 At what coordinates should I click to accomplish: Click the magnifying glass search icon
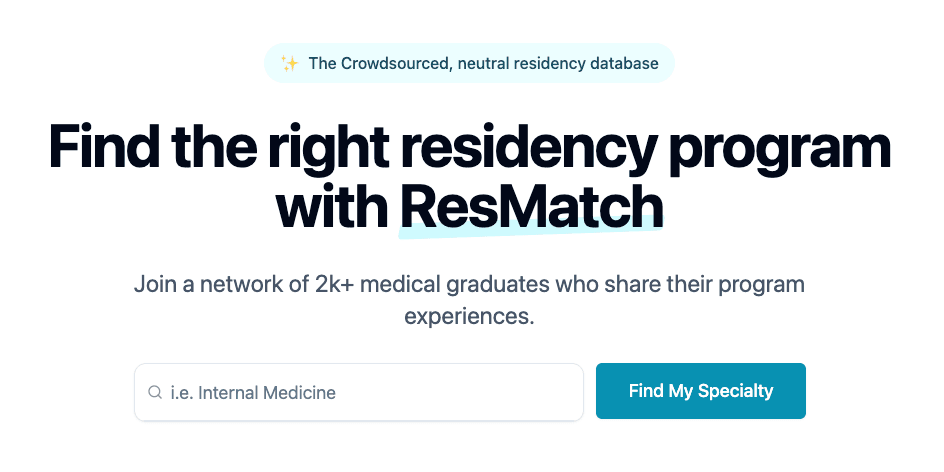155,392
